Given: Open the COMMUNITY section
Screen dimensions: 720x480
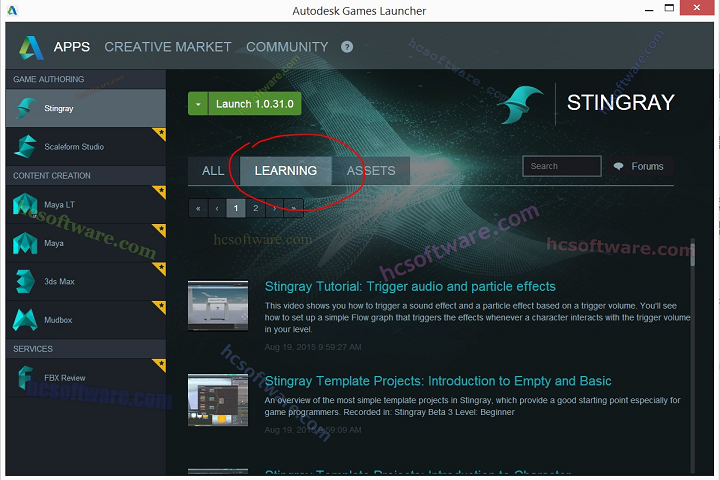Looking at the screenshot, I should (287, 47).
